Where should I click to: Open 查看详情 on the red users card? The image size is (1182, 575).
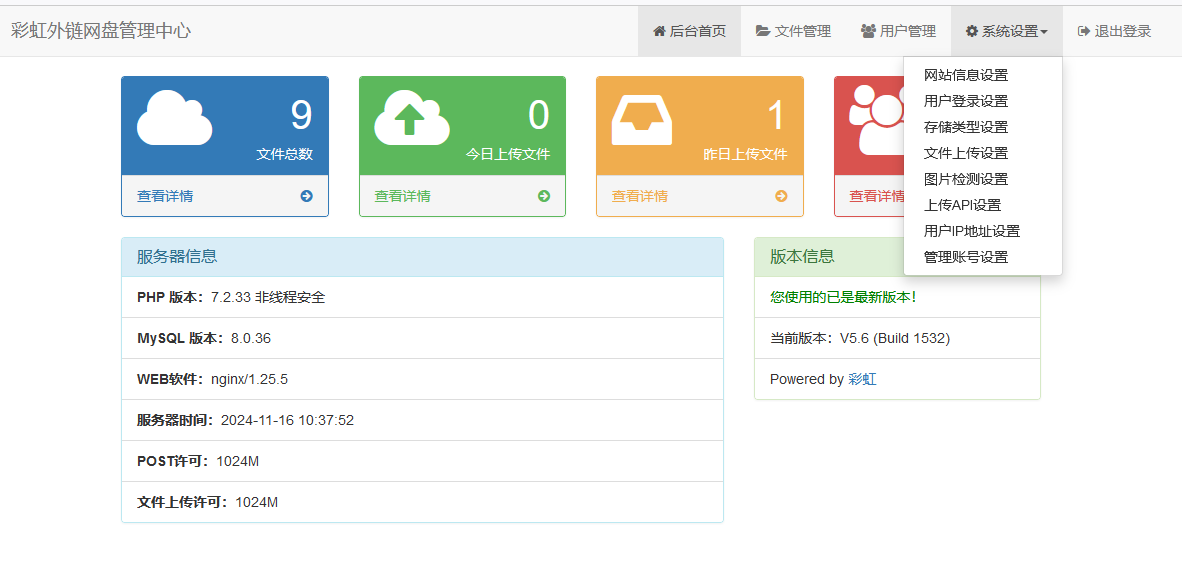click(x=876, y=196)
